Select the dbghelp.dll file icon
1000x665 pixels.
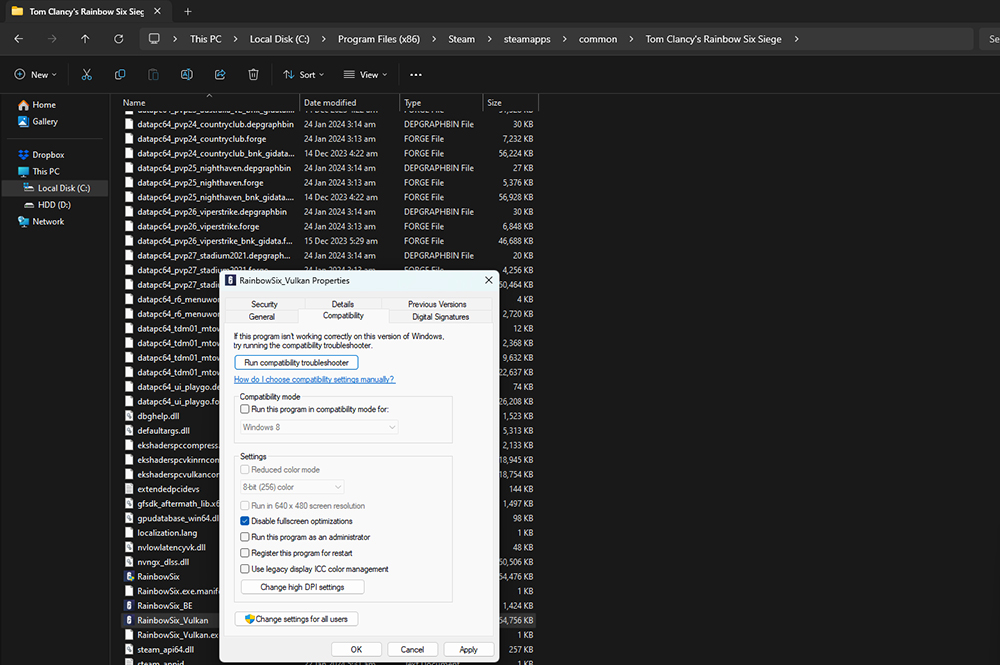pos(129,416)
